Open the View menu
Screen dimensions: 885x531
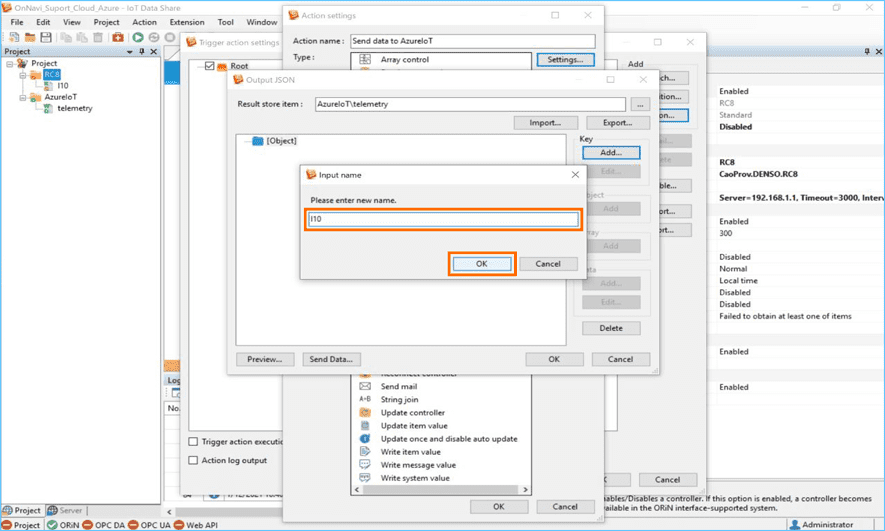click(x=72, y=22)
